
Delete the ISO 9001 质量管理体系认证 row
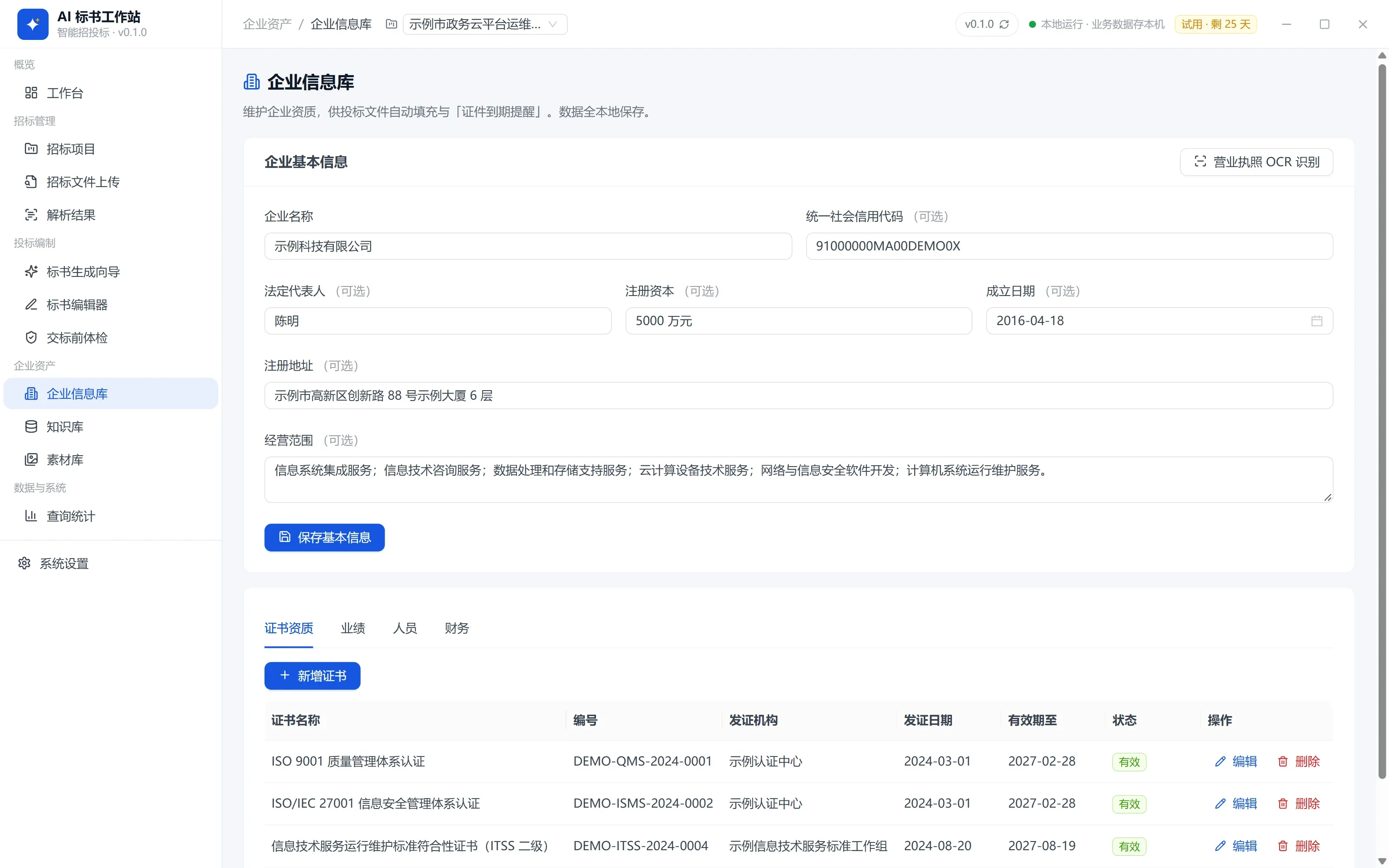click(1299, 761)
